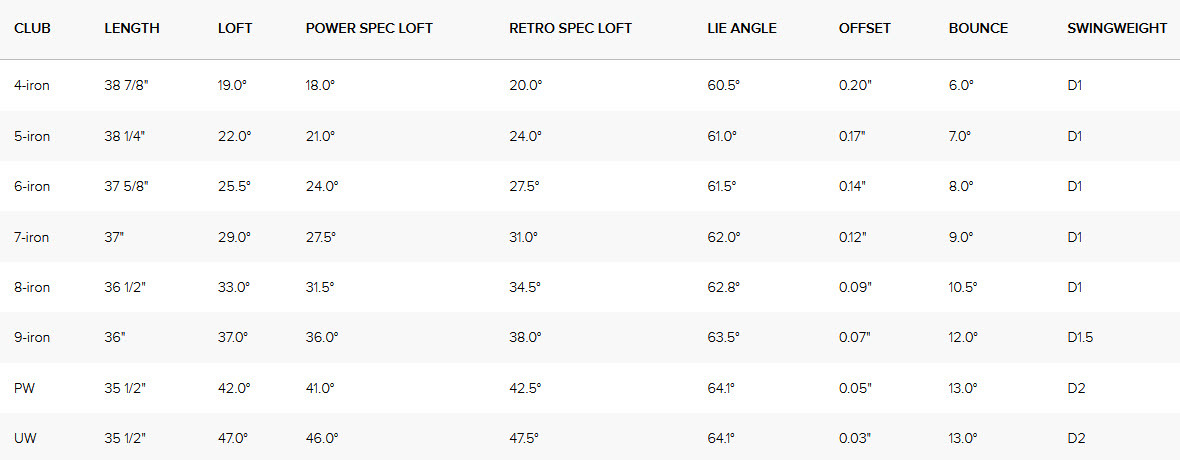Click the PW club name
The height and width of the screenshot is (460, 1180).
[x=24, y=388]
